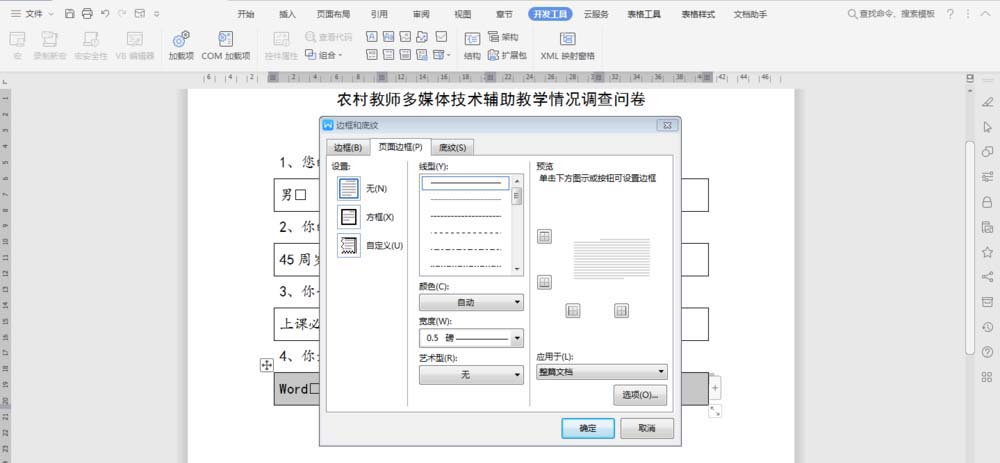1000x463 pixels.
Task: Click the star favorites icon in right sidebar
Action: (x=987, y=252)
